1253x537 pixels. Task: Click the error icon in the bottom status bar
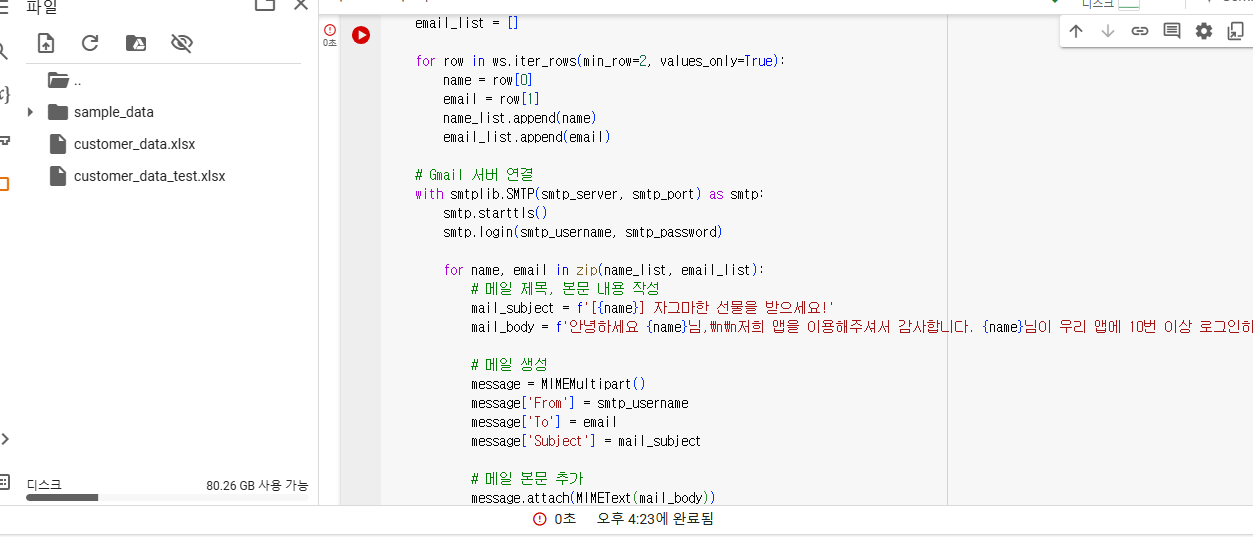click(x=540, y=519)
